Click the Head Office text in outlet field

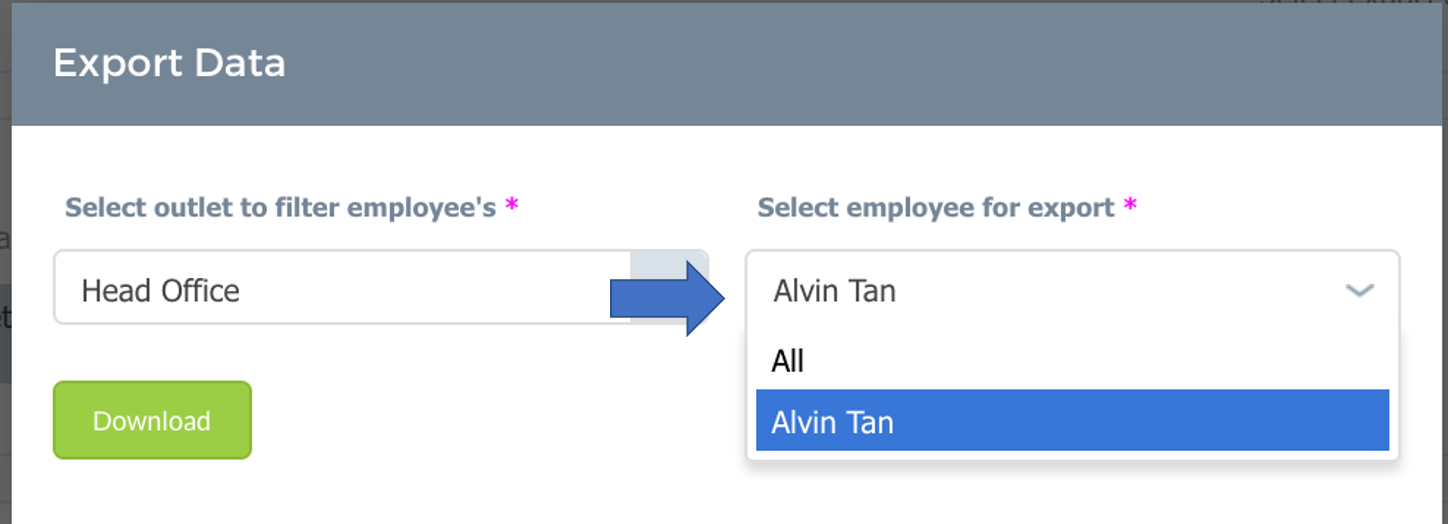point(160,291)
